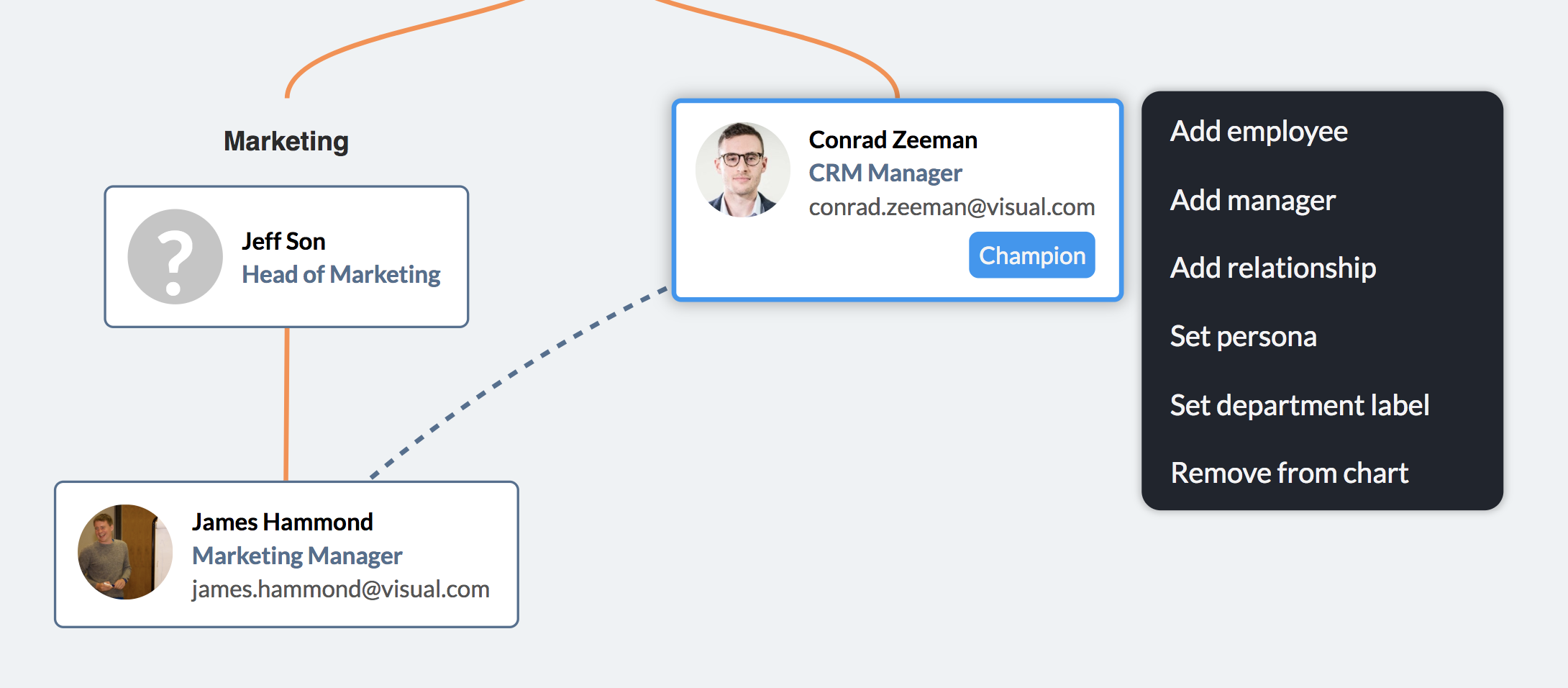Image resolution: width=1568 pixels, height=688 pixels.
Task: Click Conrad Zeeman's profile photo
Action: coord(742,170)
